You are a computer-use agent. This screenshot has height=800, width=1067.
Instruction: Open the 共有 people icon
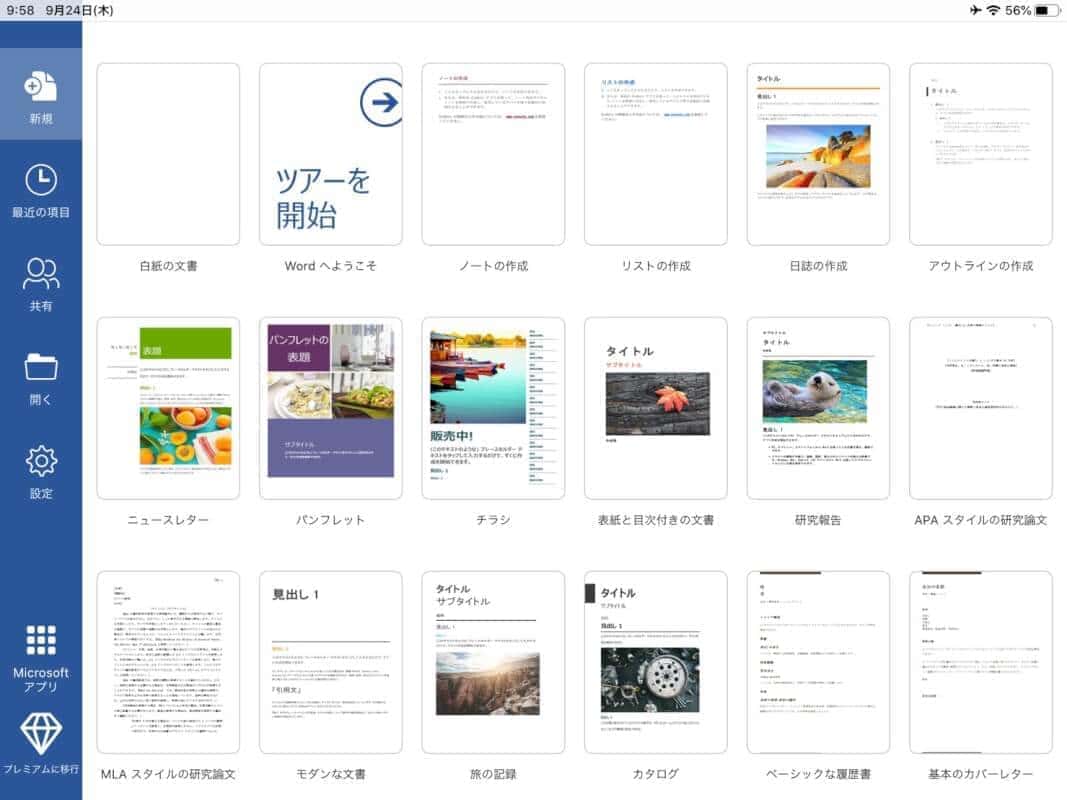pos(41,273)
